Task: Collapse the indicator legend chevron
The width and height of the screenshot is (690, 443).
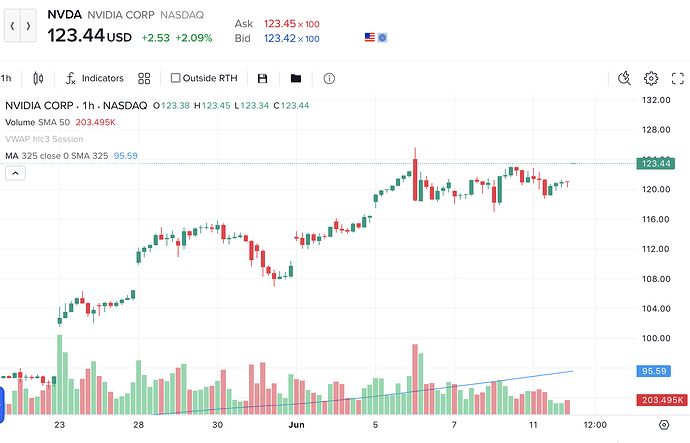Action: (15, 173)
